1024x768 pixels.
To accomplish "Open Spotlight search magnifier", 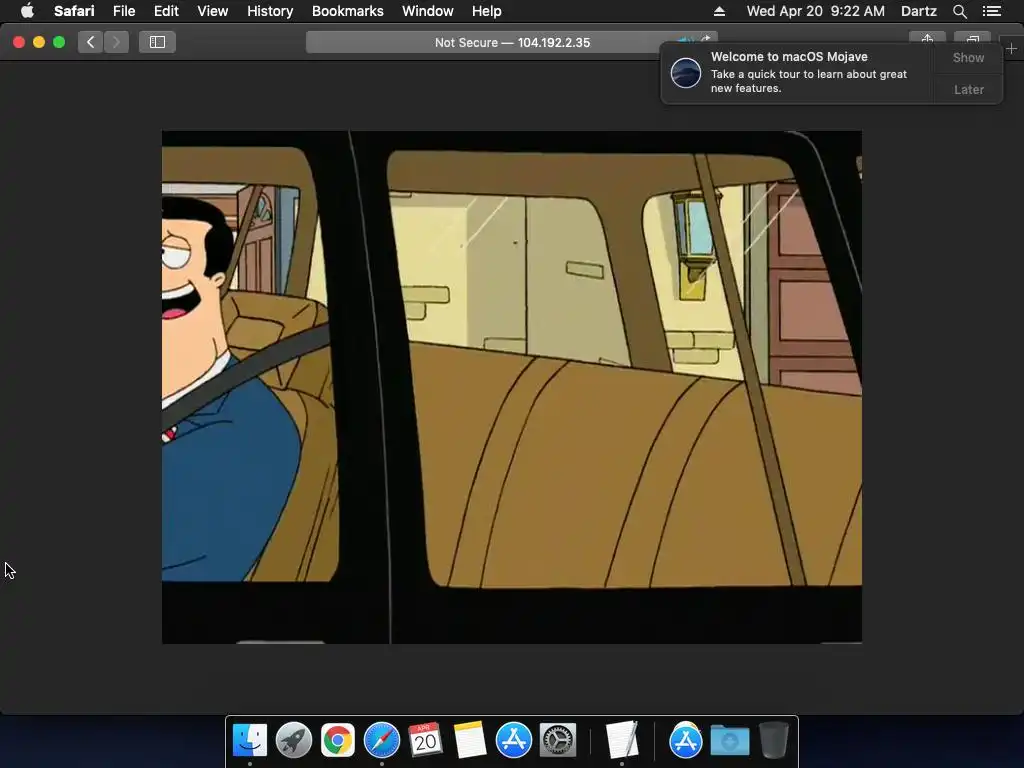I will tap(959, 11).
